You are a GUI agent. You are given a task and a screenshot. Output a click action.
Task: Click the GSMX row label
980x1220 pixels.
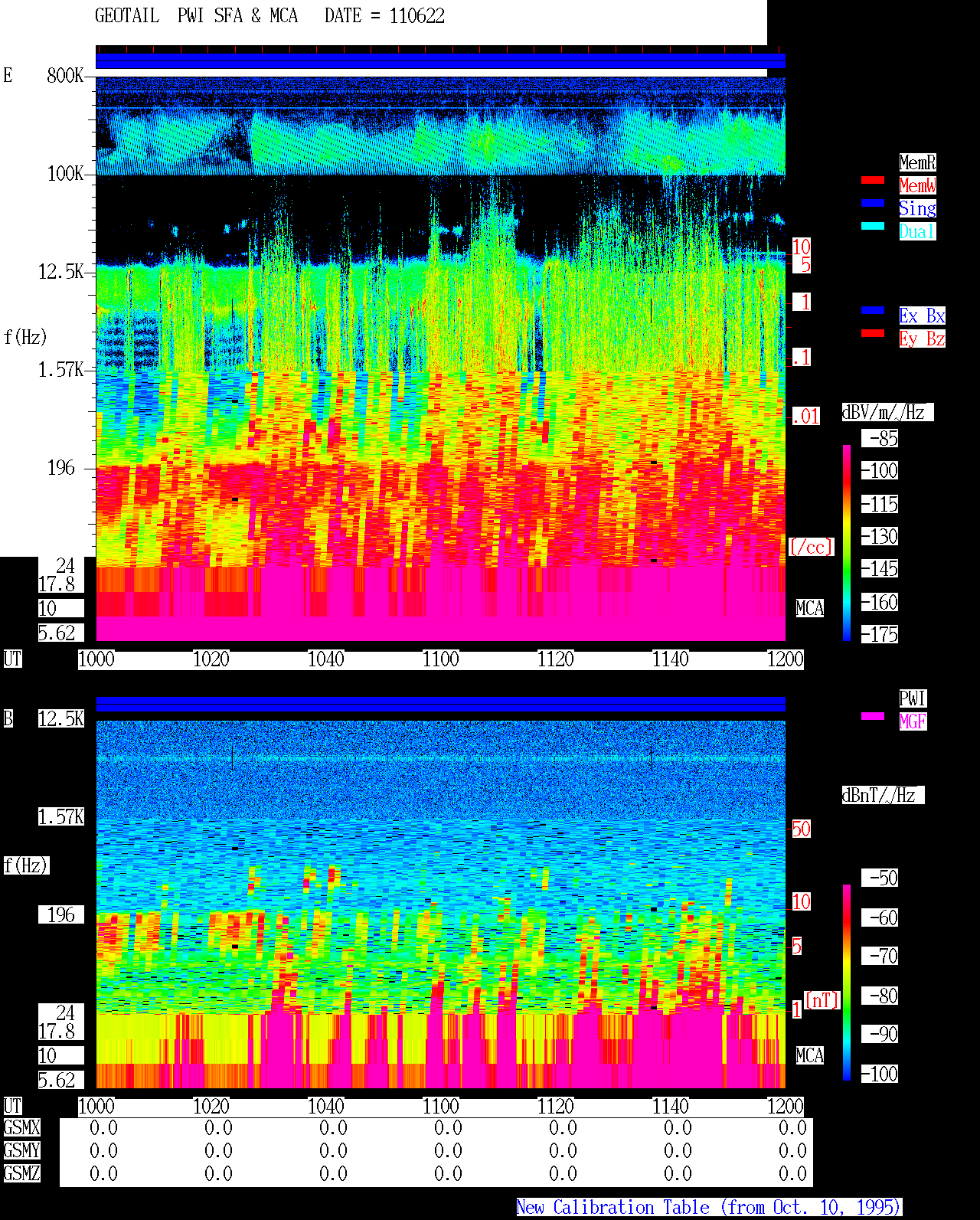[x=21, y=1128]
